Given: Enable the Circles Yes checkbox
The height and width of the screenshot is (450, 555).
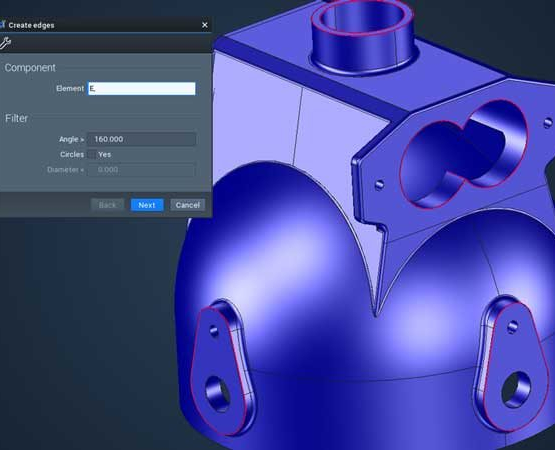Looking at the screenshot, I should click(92, 154).
